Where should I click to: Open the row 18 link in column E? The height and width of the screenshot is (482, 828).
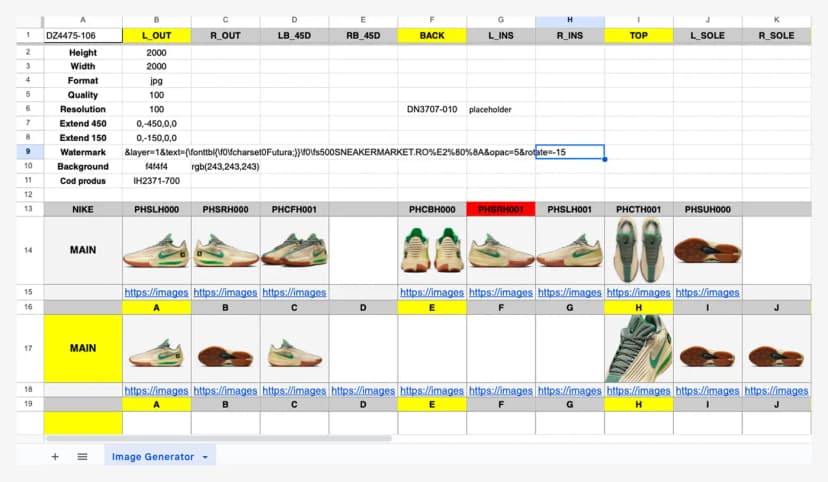[431, 390]
